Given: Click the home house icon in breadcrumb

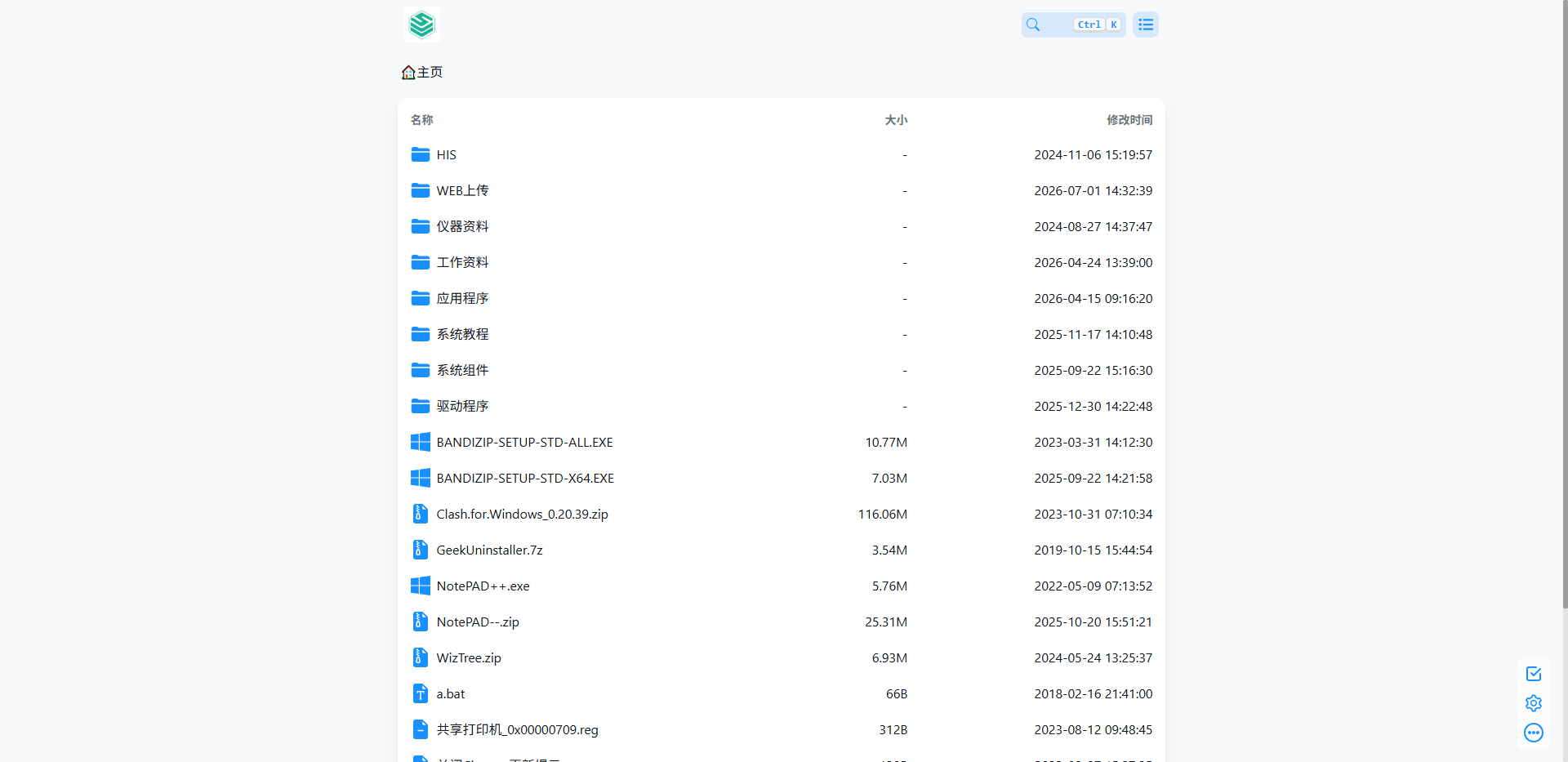Looking at the screenshot, I should (408, 73).
